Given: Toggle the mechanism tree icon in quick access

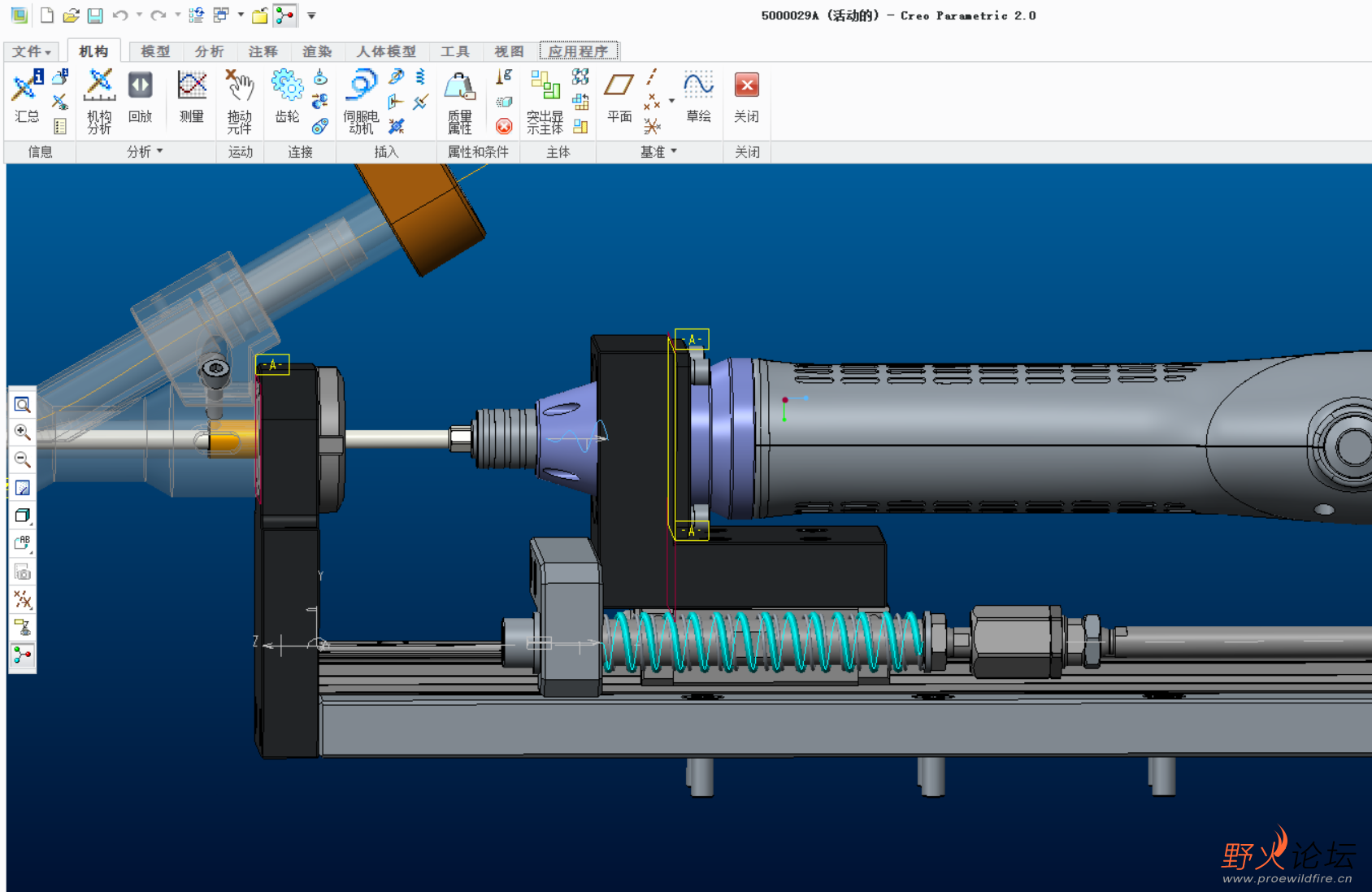Looking at the screenshot, I should (285, 15).
